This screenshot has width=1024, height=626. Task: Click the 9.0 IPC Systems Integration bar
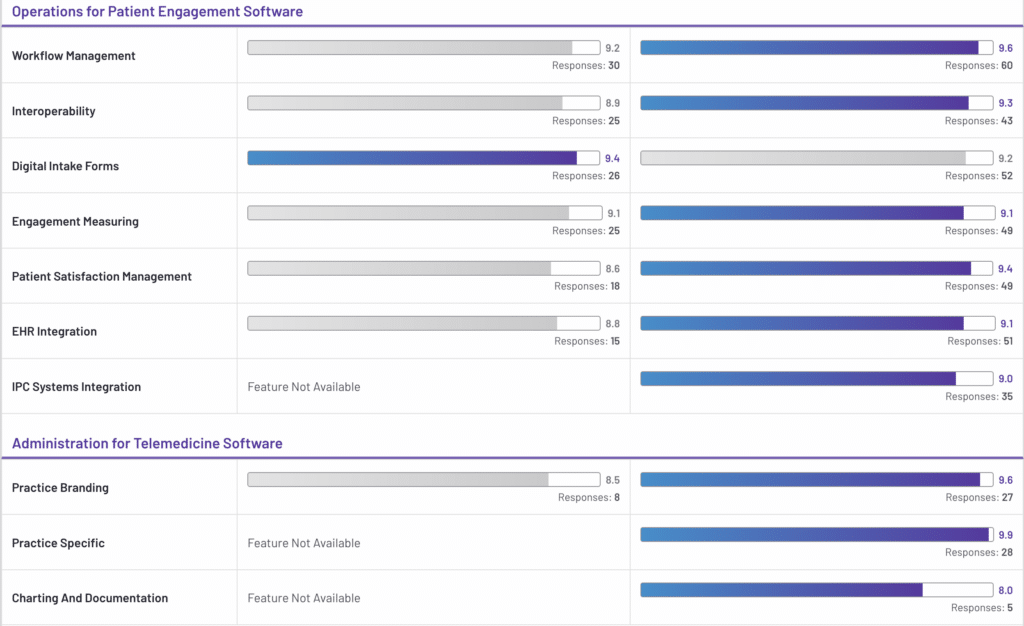pos(816,379)
